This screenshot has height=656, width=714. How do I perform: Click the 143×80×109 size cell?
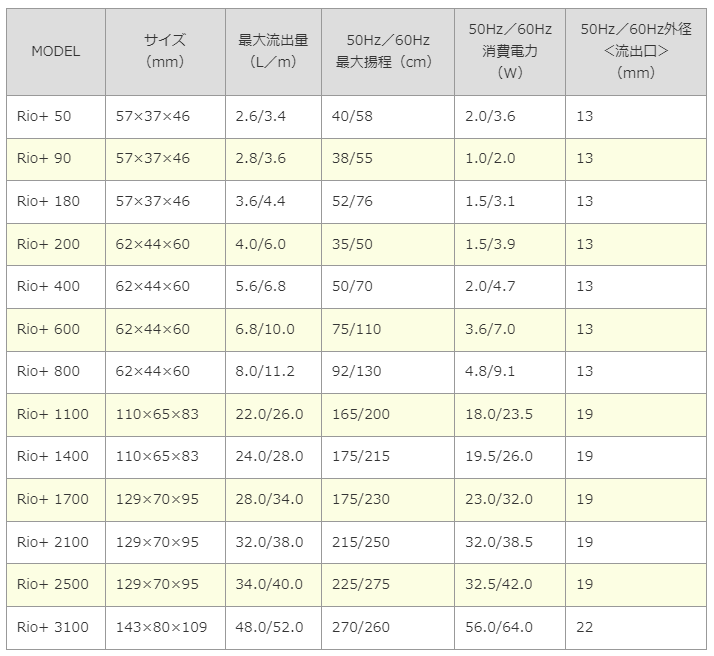pyautogui.click(x=162, y=627)
